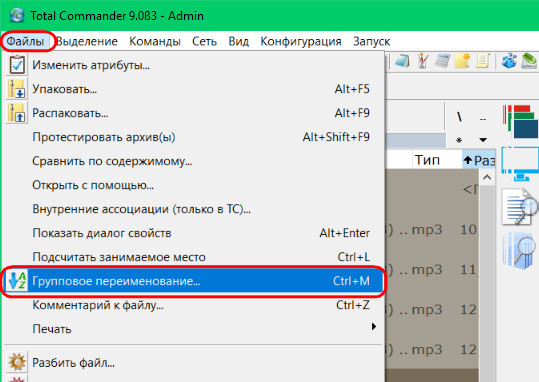Click the green drive icon in the toolbar
The image size is (539, 382).
[529, 61]
